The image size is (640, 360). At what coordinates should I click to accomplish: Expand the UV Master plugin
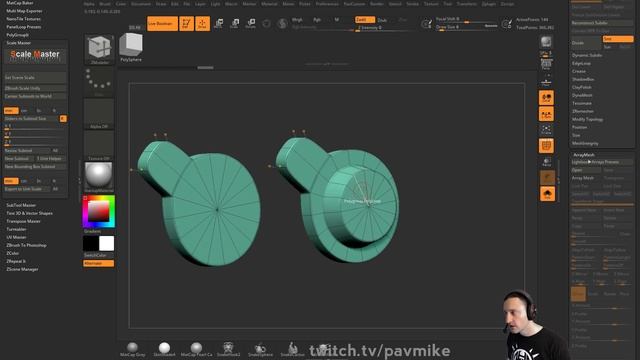tap(16, 237)
